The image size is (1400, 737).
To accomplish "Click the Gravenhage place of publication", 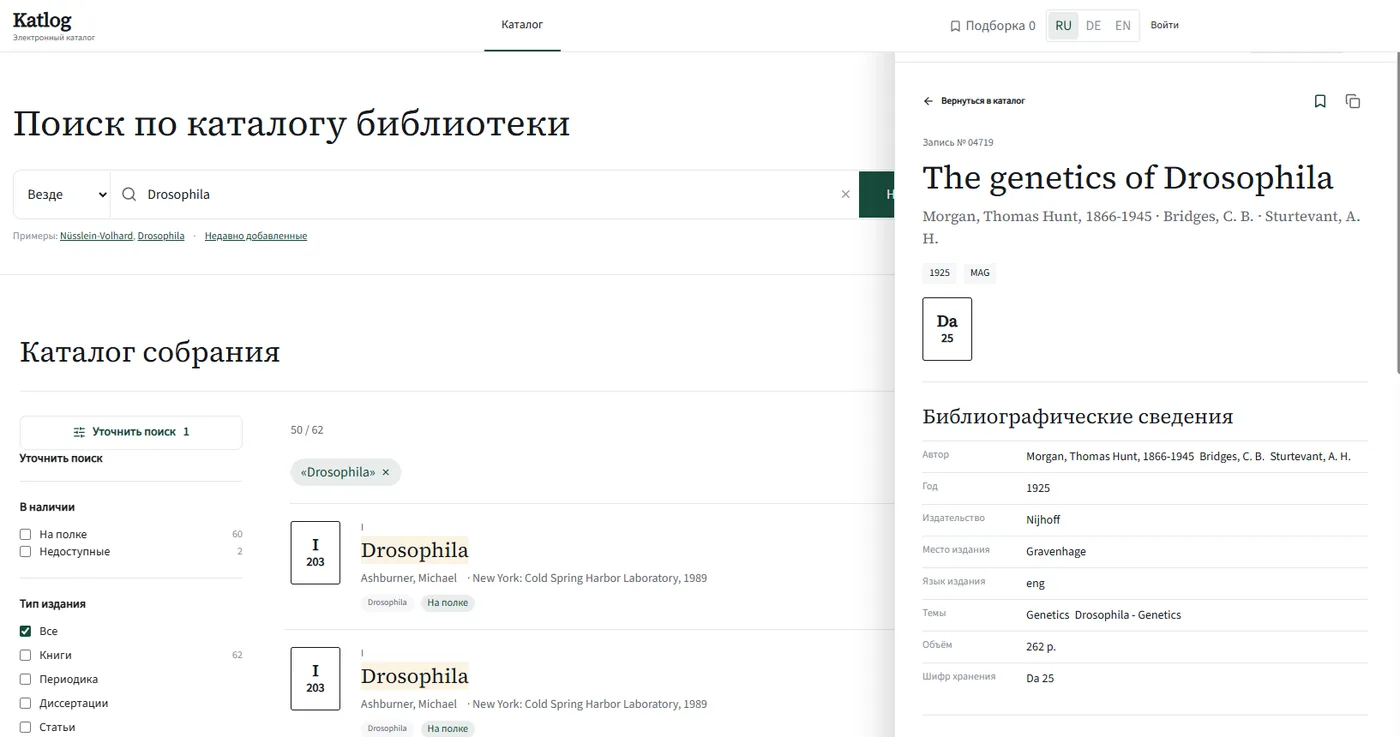I will point(1056,552).
